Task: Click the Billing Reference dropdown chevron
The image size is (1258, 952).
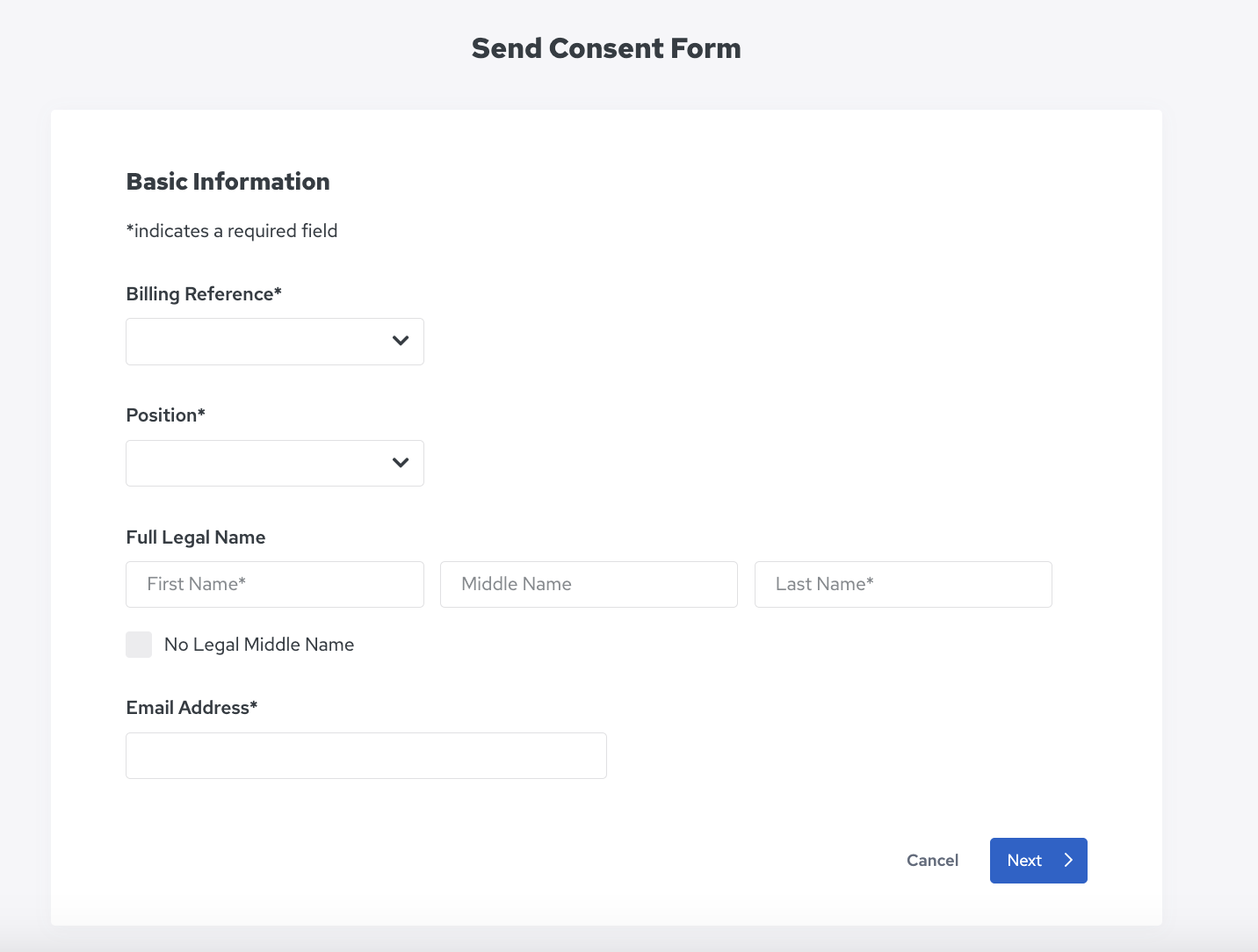Action: tap(401, 341)
